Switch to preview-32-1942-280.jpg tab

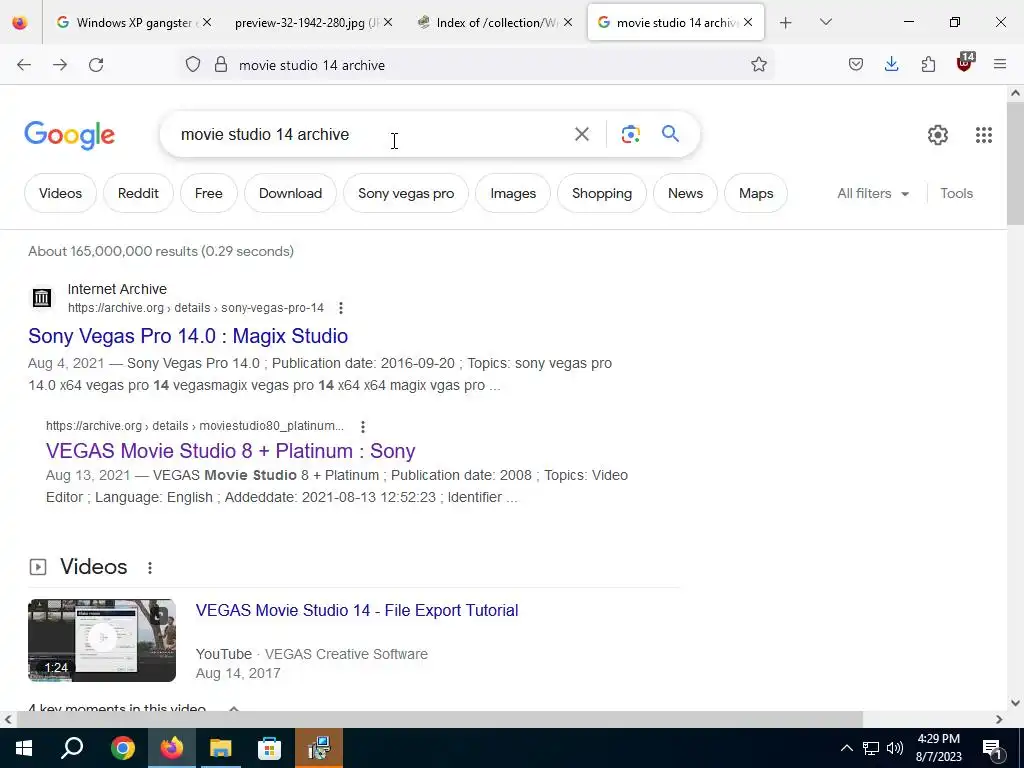(x=306, y=23)
